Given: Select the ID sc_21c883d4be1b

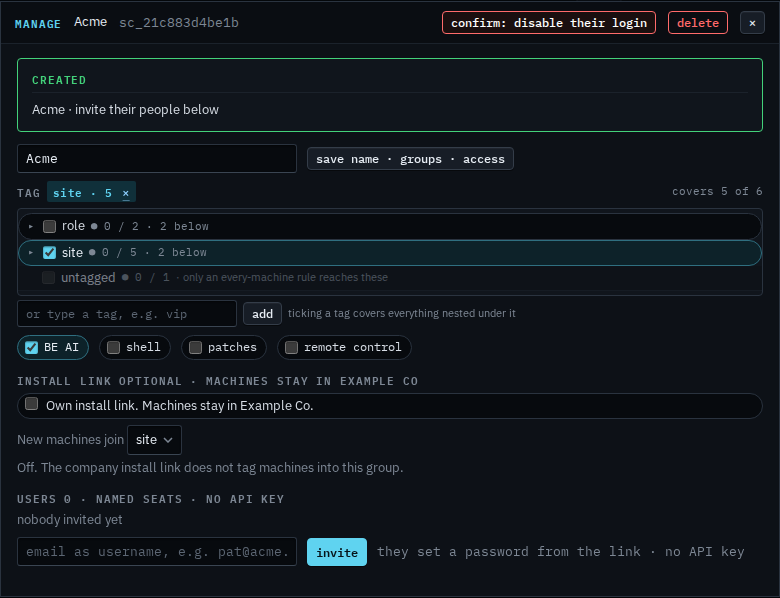Looking at the screenshot, I should [x=179, y=23].
